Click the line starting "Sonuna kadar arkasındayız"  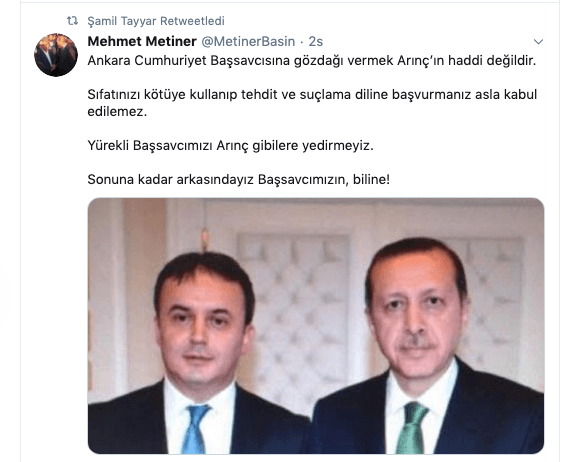pos(238,179)
